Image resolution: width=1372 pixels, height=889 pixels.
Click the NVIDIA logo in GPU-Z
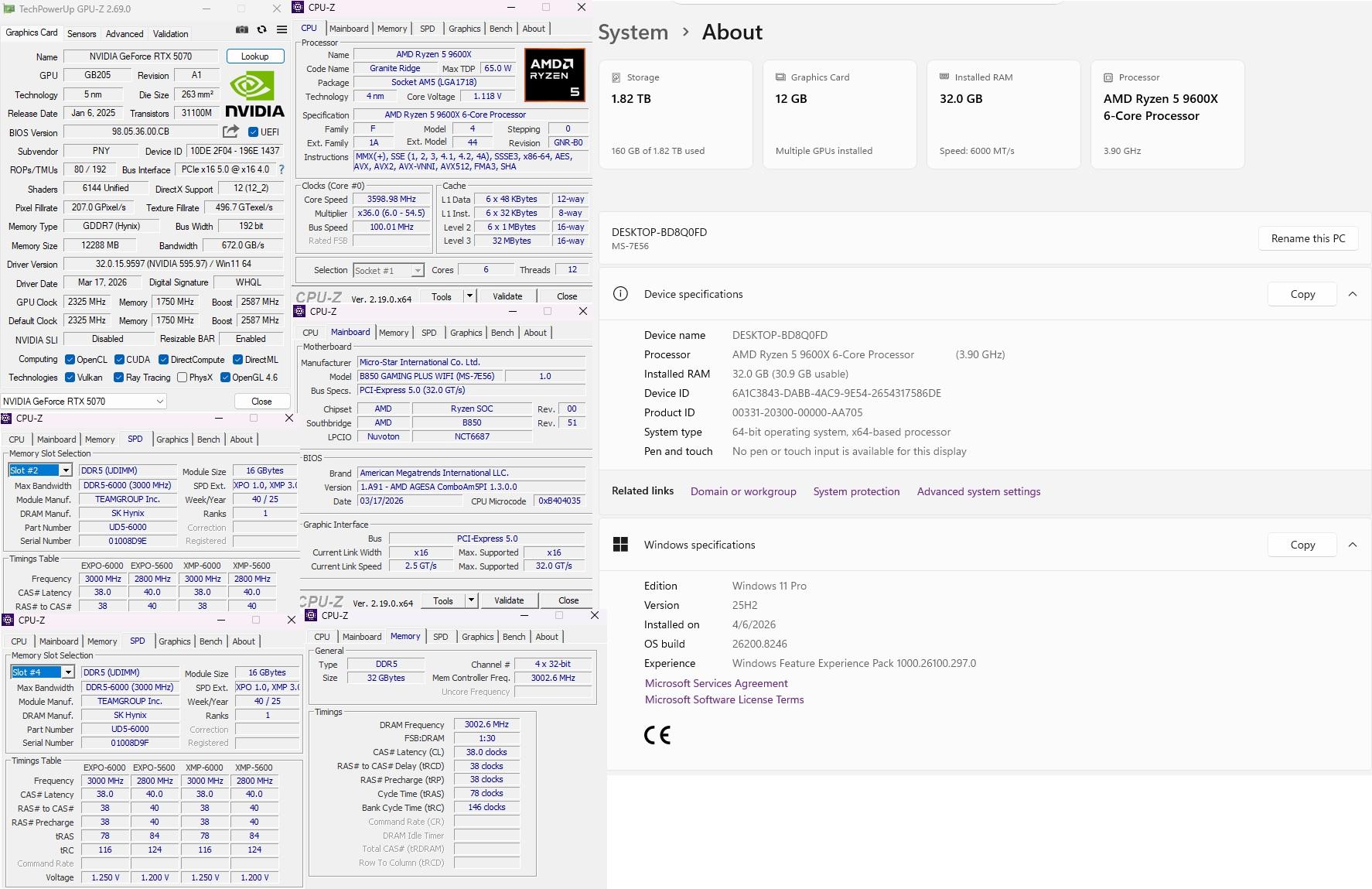[254, 94]
